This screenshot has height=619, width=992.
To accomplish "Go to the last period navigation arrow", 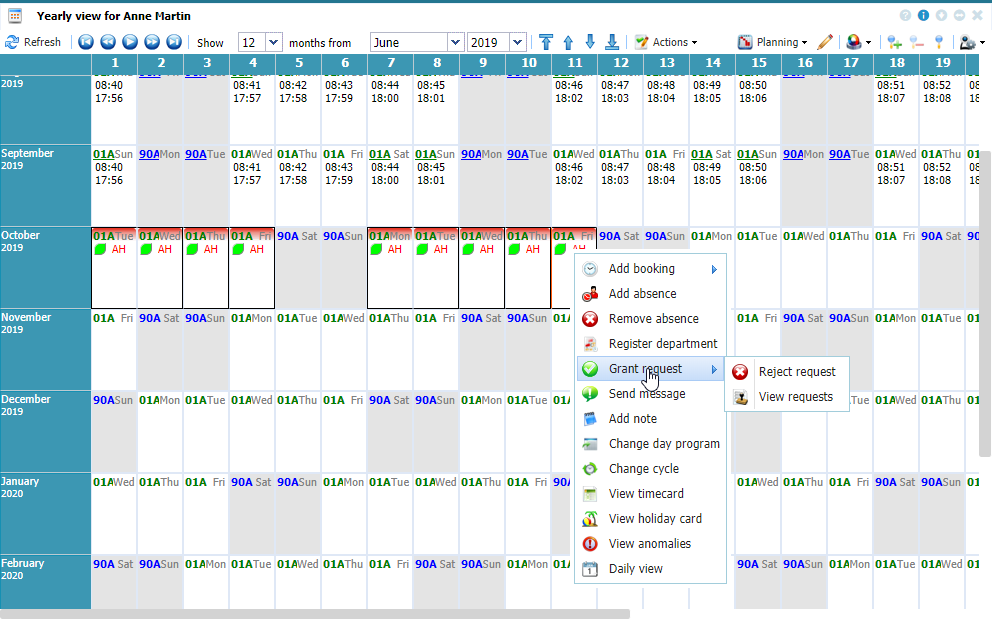I will tap(174, 42).
